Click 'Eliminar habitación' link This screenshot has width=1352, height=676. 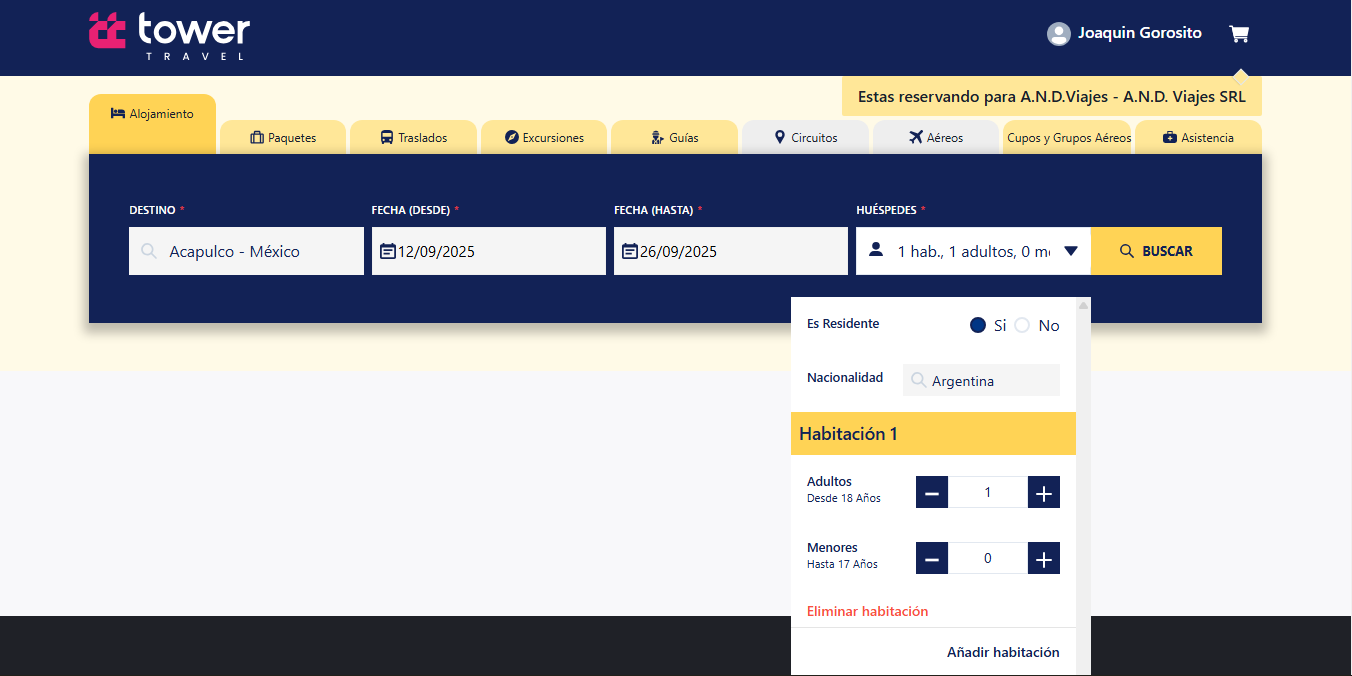(867, 611)
